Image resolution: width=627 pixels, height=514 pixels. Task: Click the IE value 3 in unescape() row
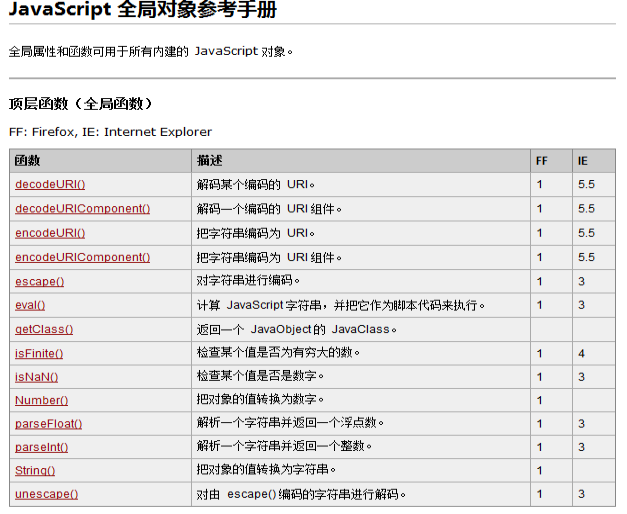tap(581, 494)
